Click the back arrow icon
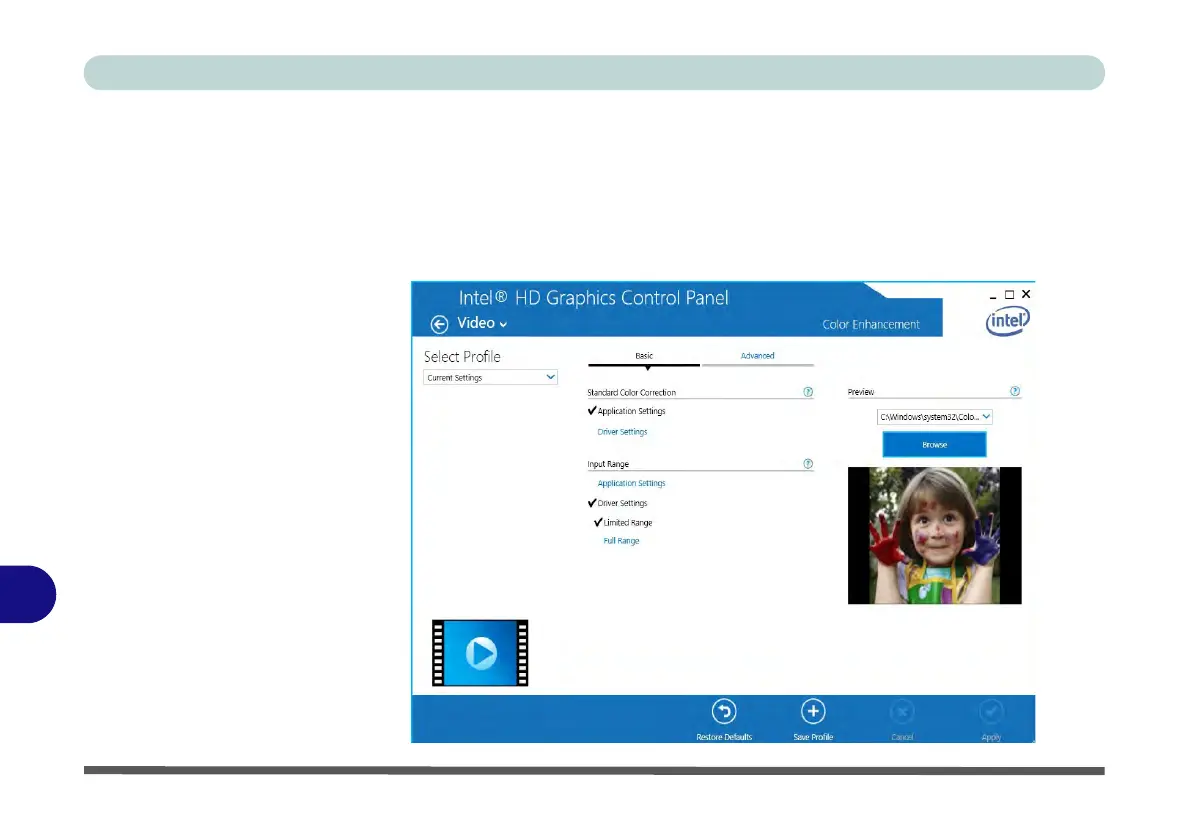This screenshot has width=1190, height=838. click(x=439, y=324)
